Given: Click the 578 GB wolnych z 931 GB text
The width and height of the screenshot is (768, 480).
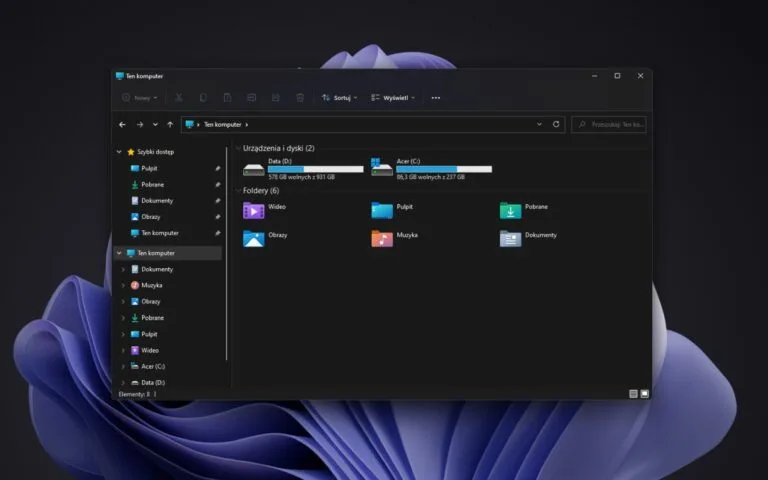Looking at the screenshot, I should [x=302, y=177].
